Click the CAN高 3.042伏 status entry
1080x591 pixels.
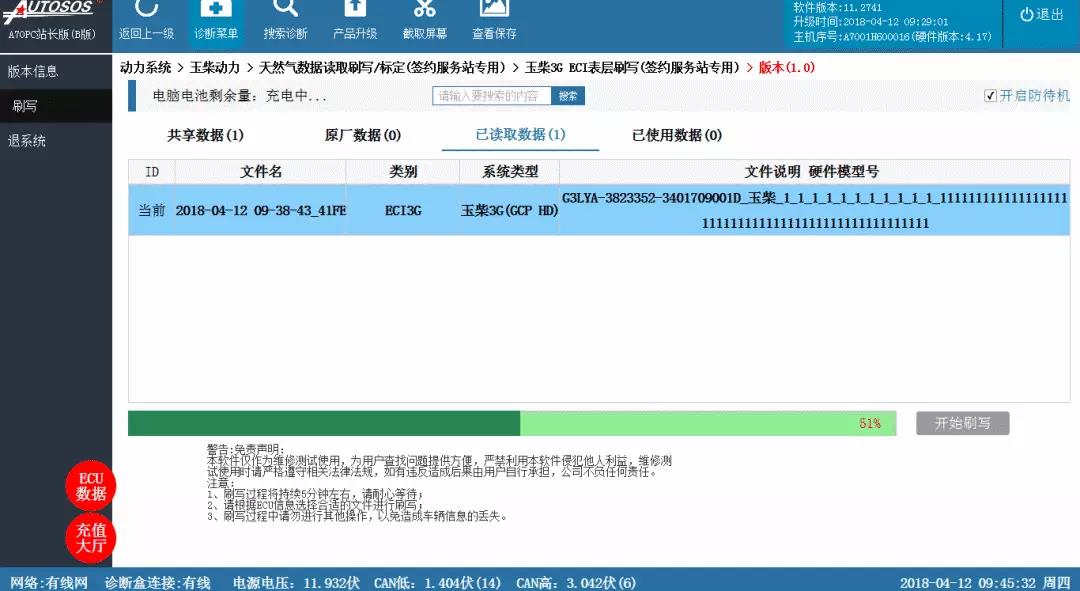576,583
